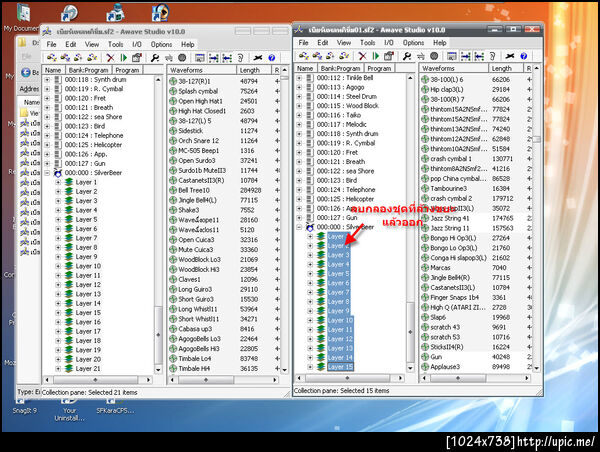600x452 pixels.
Task: Expand Layer 15 in right window tree
Action: (x=310, y=367)
